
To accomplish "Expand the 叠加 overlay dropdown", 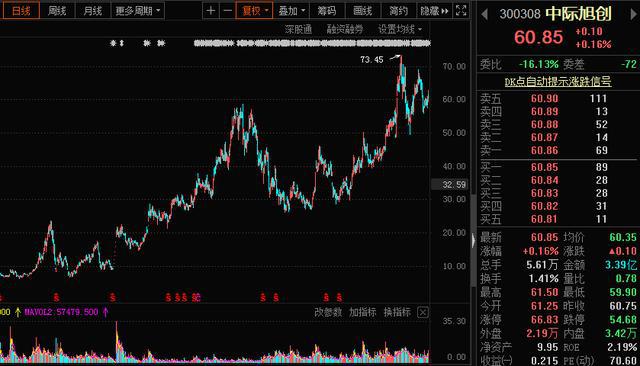I will point(291,11).
